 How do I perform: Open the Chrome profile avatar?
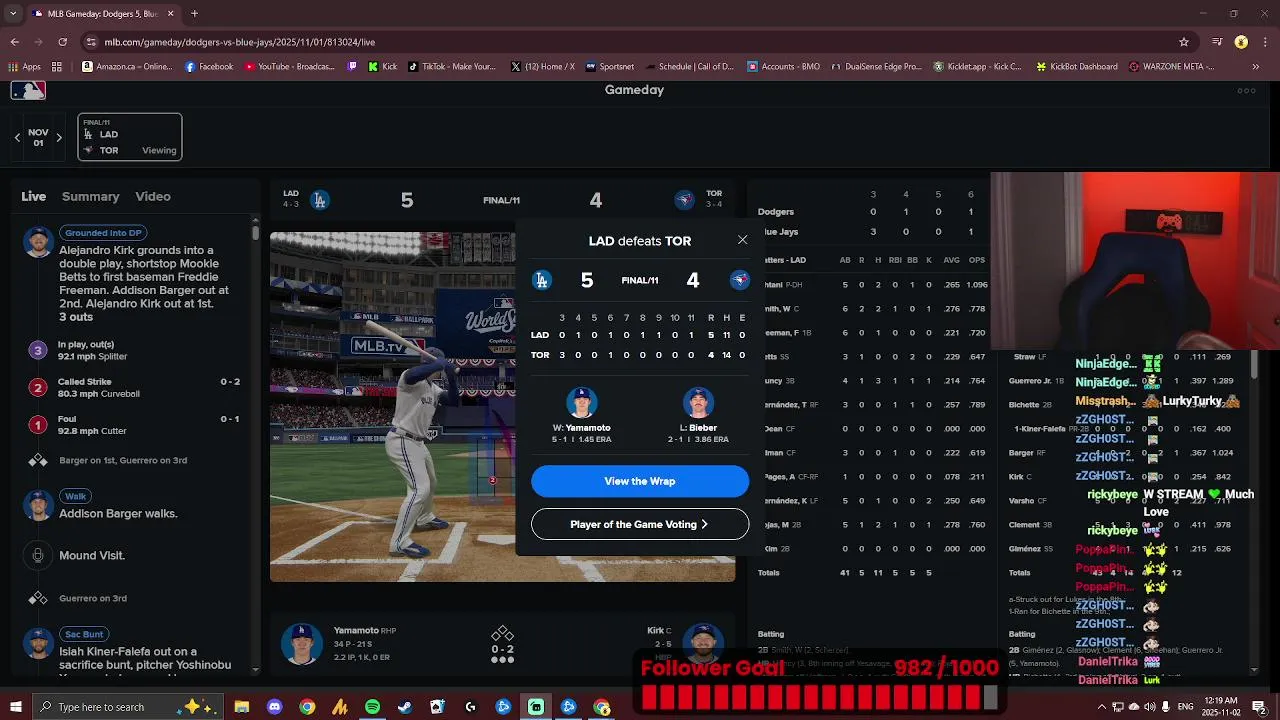(x=1241, y=42)
